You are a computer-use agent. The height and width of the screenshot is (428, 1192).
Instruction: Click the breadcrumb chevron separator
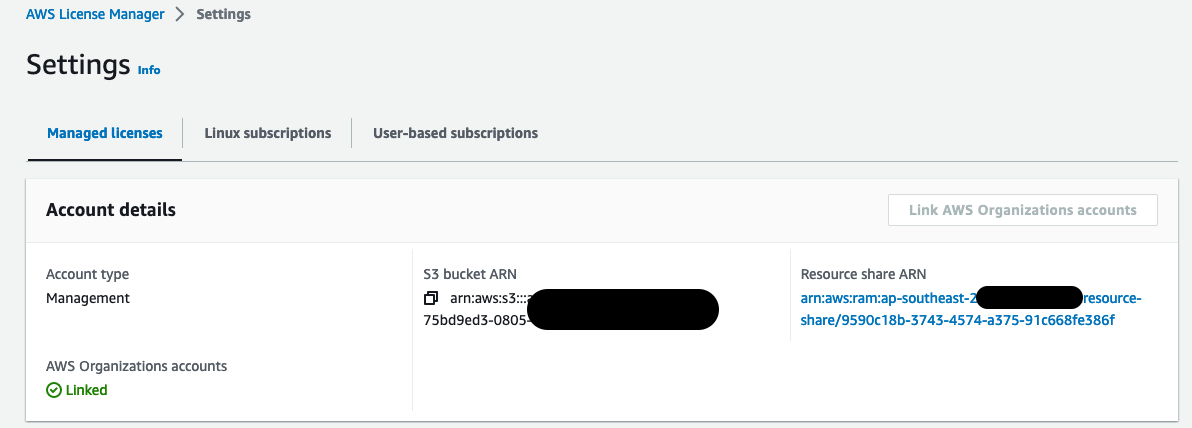(181, 15)
